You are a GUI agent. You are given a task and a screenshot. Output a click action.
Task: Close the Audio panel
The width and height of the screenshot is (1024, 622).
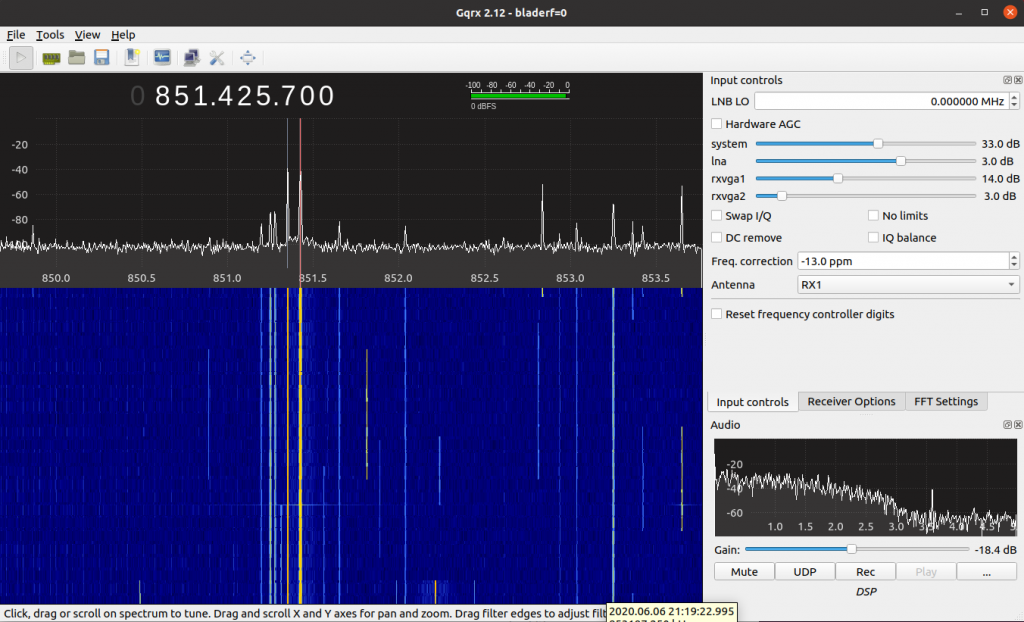point(1017,425)
